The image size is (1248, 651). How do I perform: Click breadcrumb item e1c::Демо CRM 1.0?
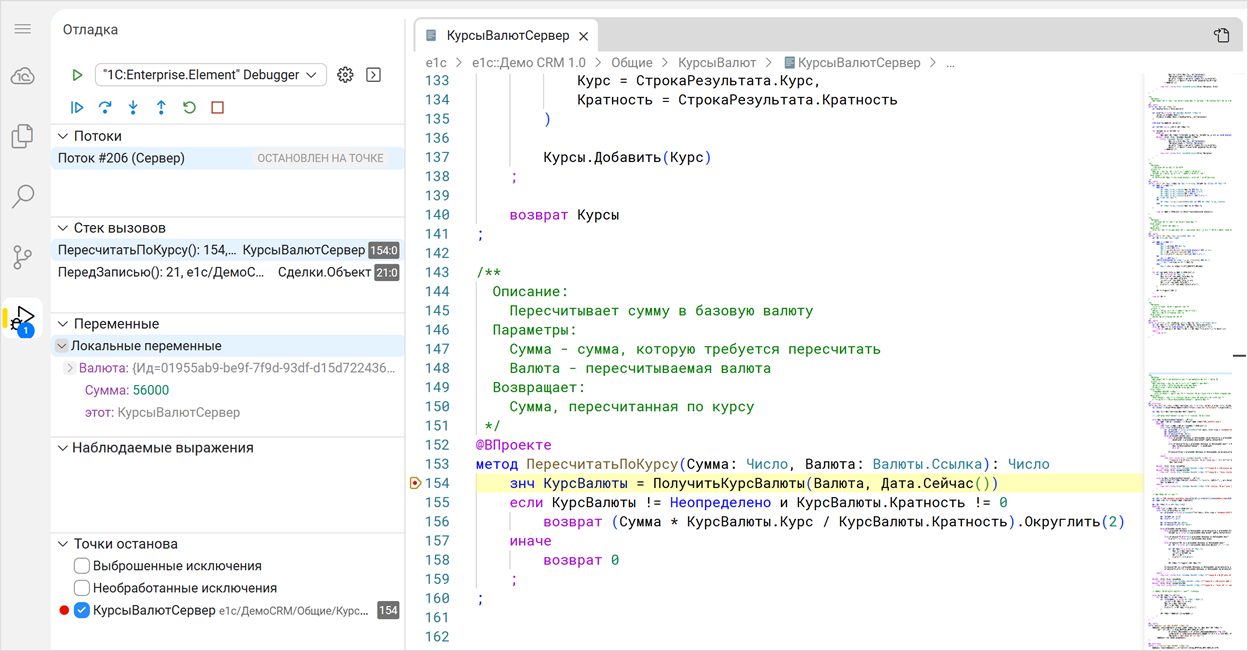(x=529, y=62)
